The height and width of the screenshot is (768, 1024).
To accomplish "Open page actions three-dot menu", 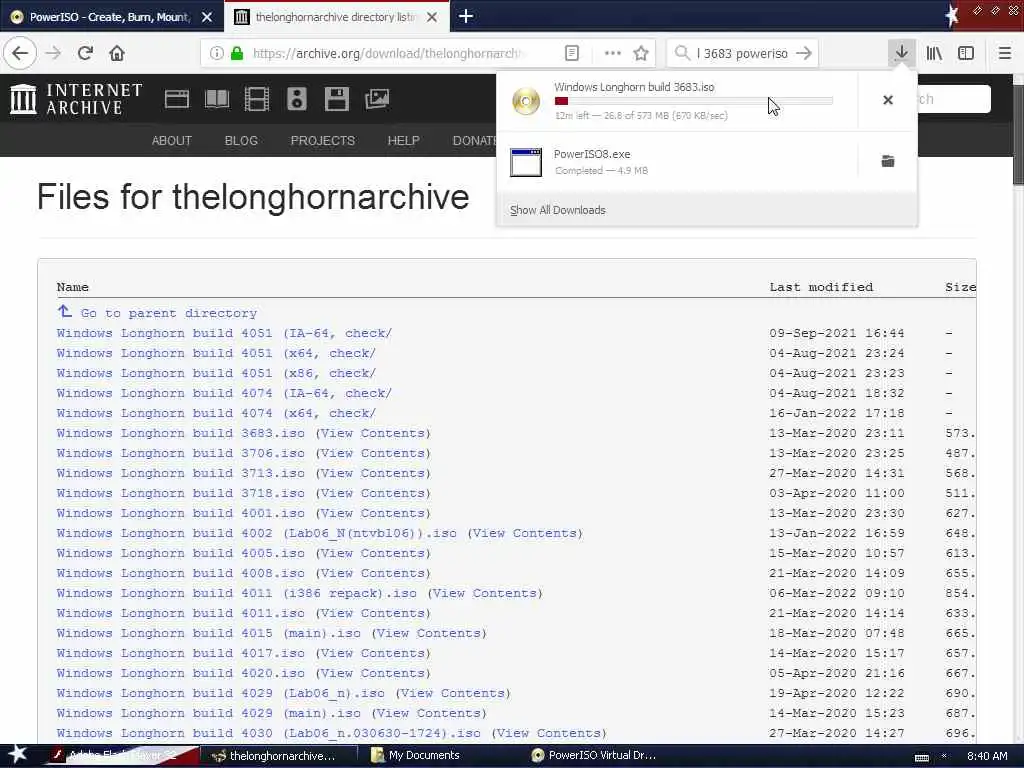I will 613,53.
